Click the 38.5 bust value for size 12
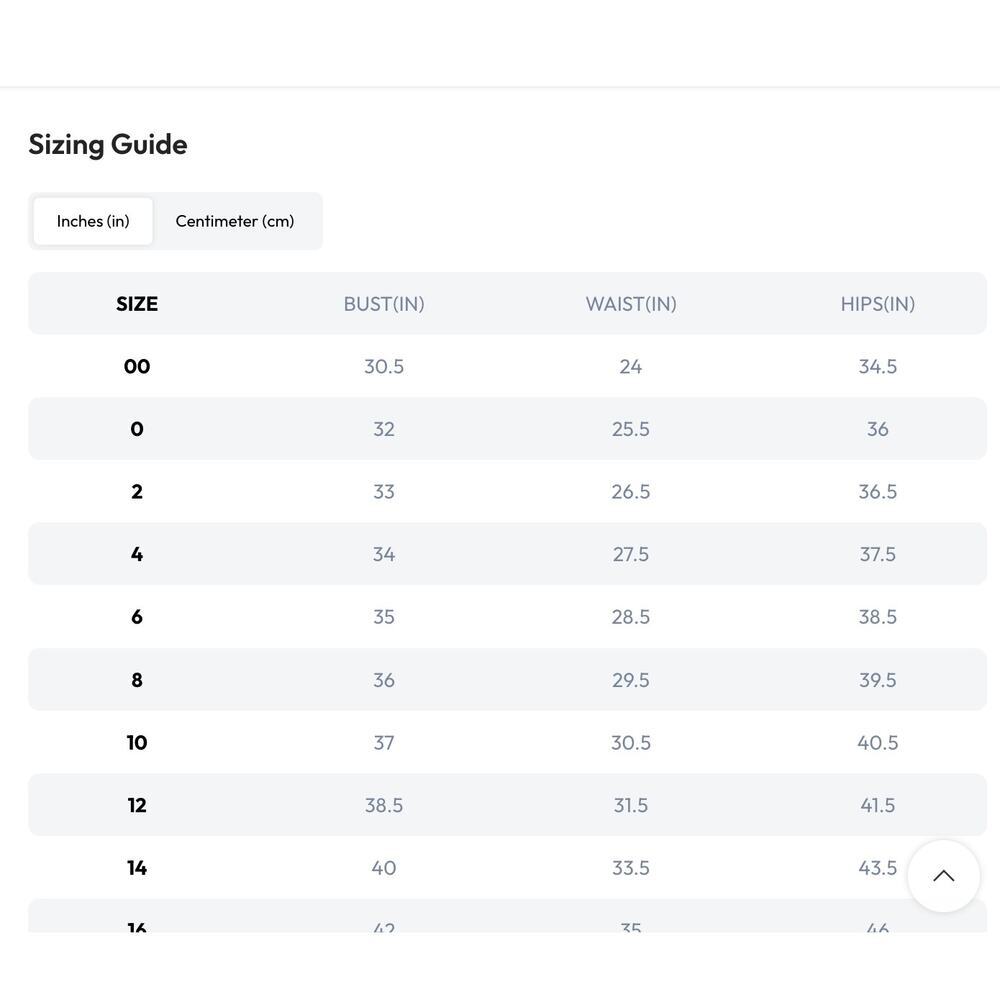The height and width of the screenshot is (1000, 1000). 384,805
